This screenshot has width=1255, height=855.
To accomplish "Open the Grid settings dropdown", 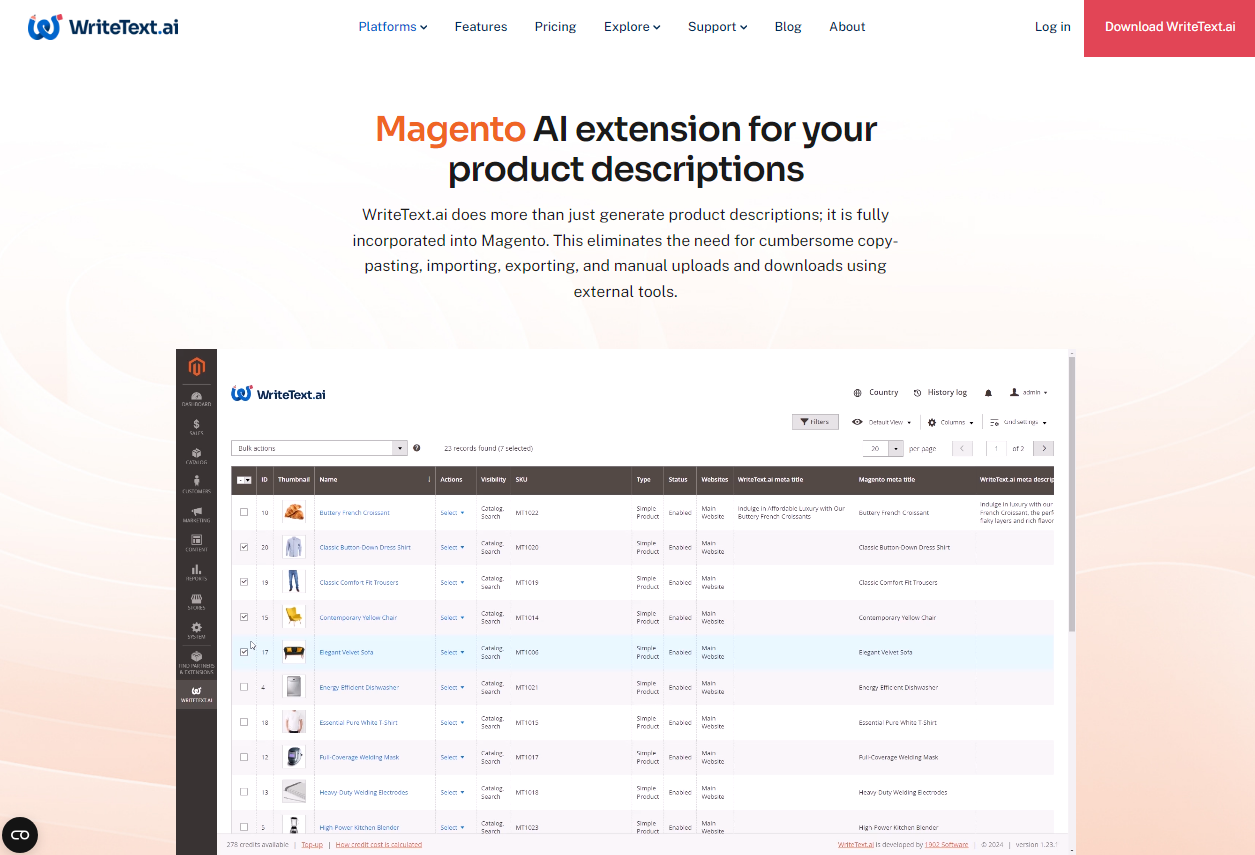I will 1018,422.
